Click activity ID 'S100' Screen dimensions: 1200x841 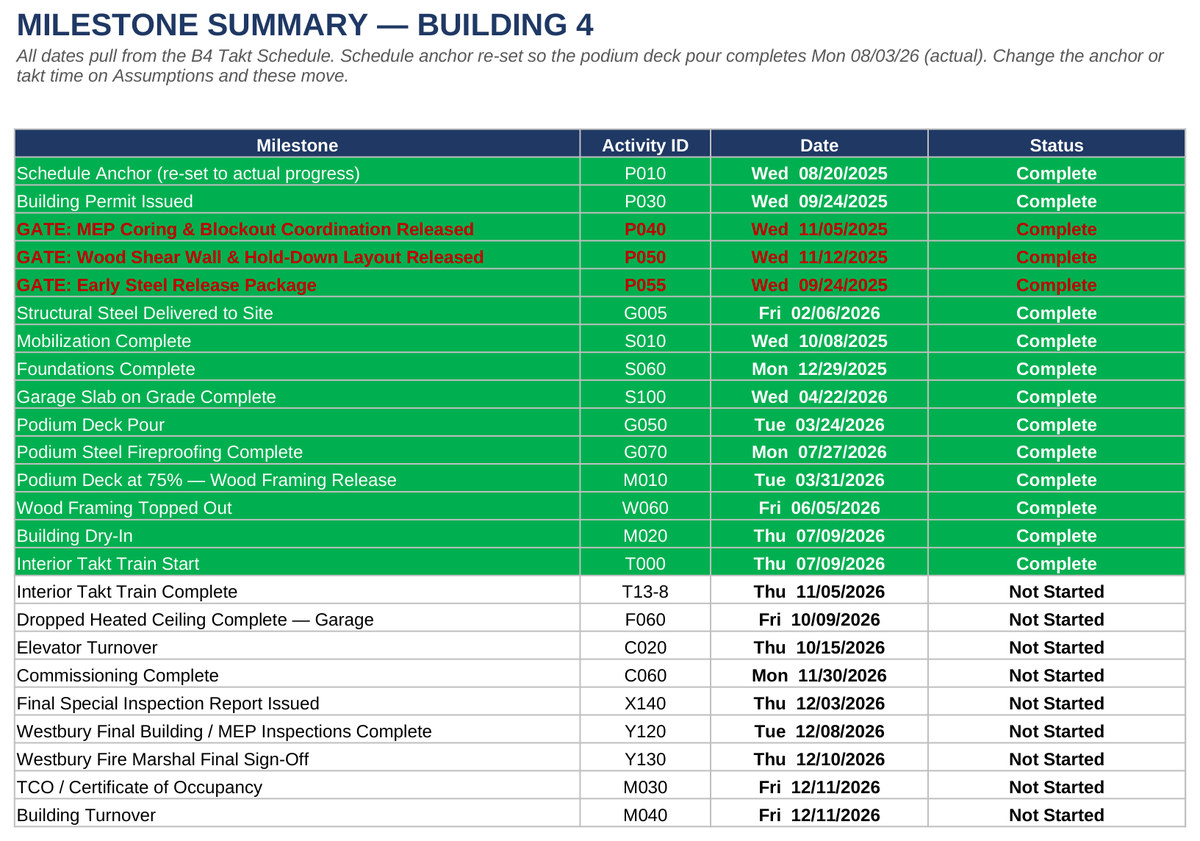point(645,397)
